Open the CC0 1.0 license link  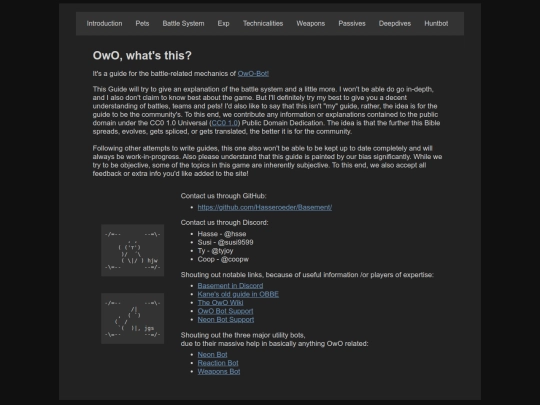coord(225,123)
